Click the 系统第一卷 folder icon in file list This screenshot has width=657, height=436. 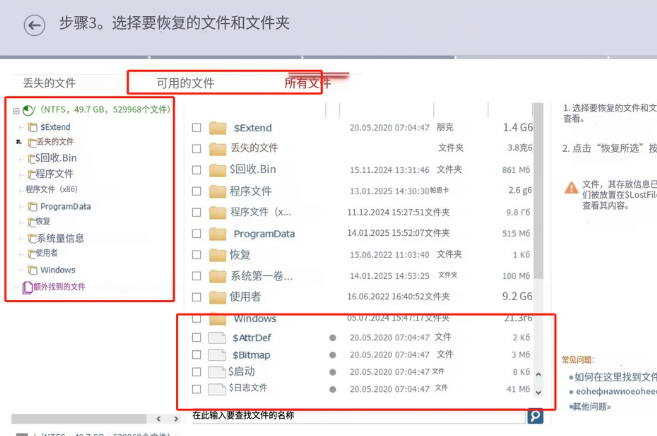(x=217, y=276)
